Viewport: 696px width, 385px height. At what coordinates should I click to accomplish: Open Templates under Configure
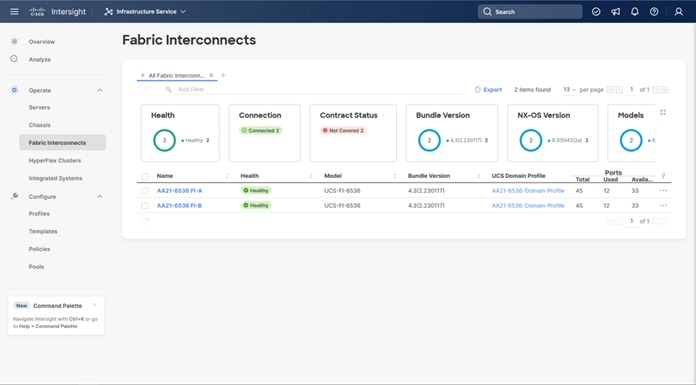pos(43,231)
